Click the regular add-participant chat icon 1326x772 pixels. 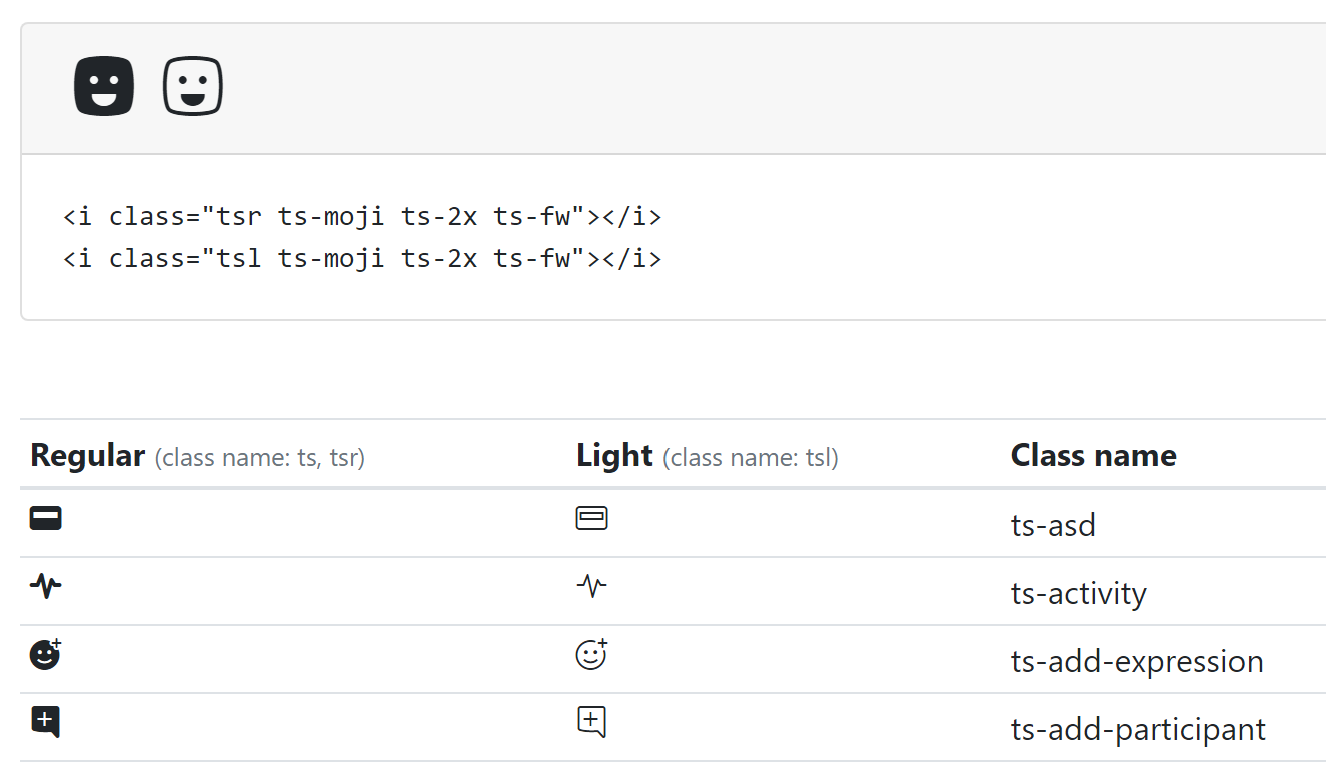[46, 722]
